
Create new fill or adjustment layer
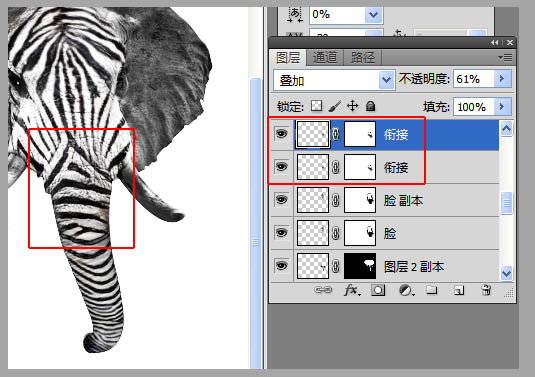tap(406, 291)
